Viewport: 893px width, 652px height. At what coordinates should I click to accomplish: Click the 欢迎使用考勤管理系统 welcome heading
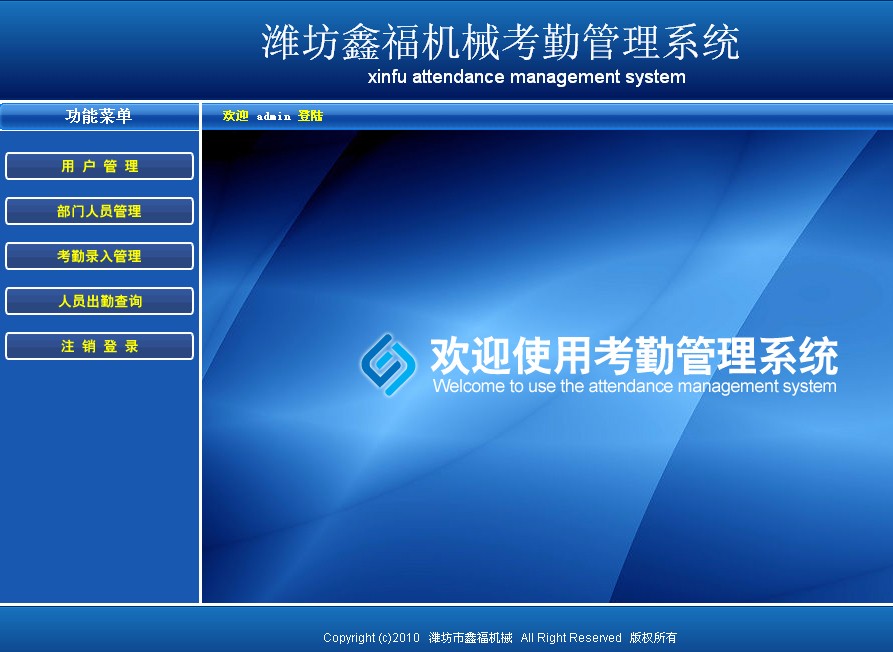[633, 357]
